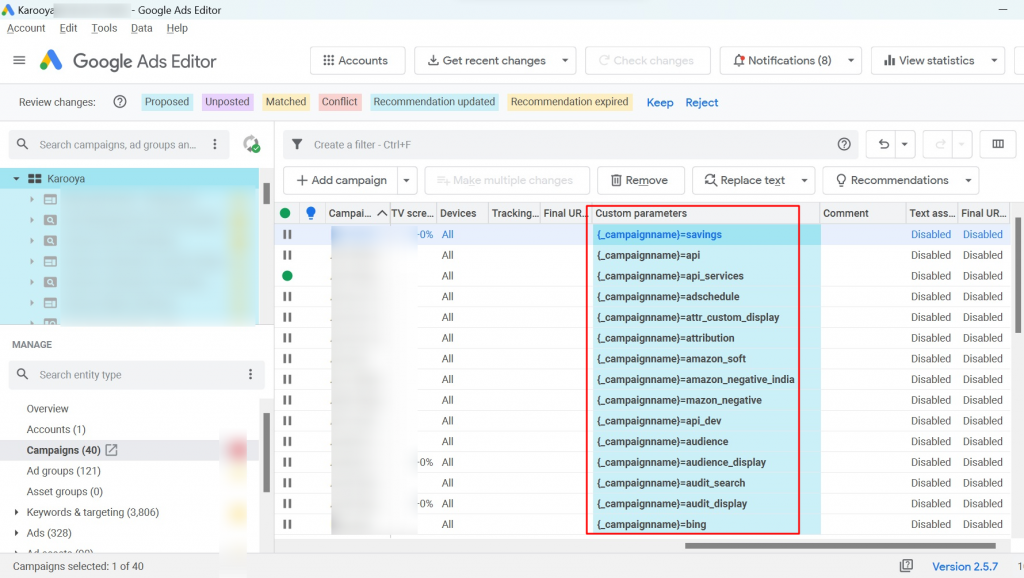Click pause icon in the attribution row
Viewport: 1024px width, 578px height.
coord(287,338)
